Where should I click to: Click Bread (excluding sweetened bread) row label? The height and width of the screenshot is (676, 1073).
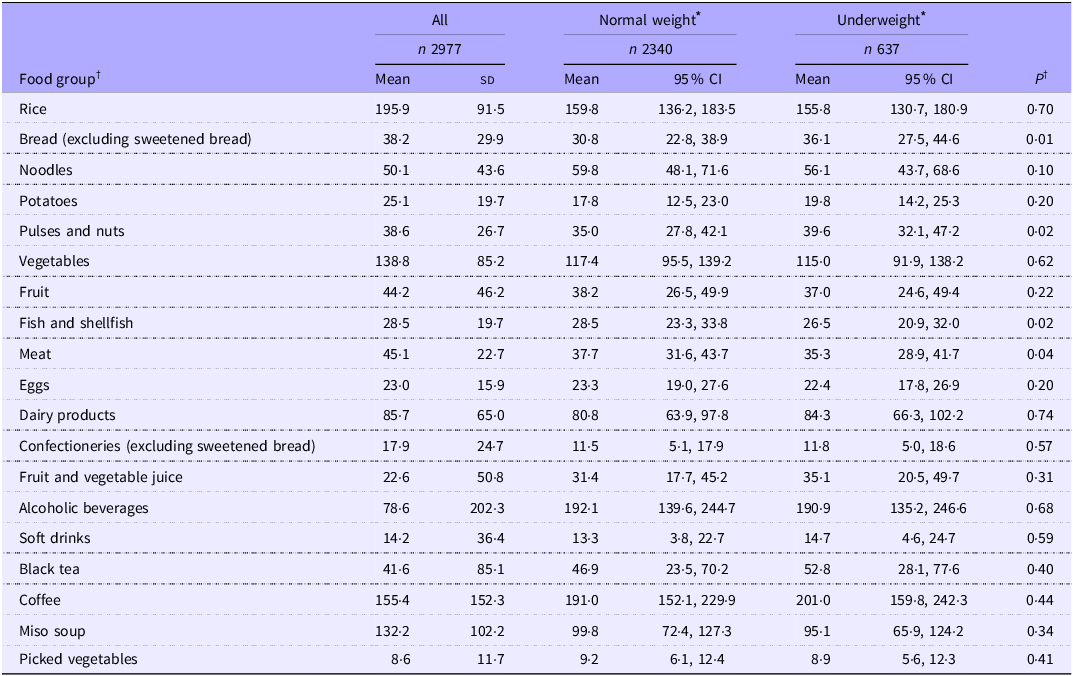(135, 139)
